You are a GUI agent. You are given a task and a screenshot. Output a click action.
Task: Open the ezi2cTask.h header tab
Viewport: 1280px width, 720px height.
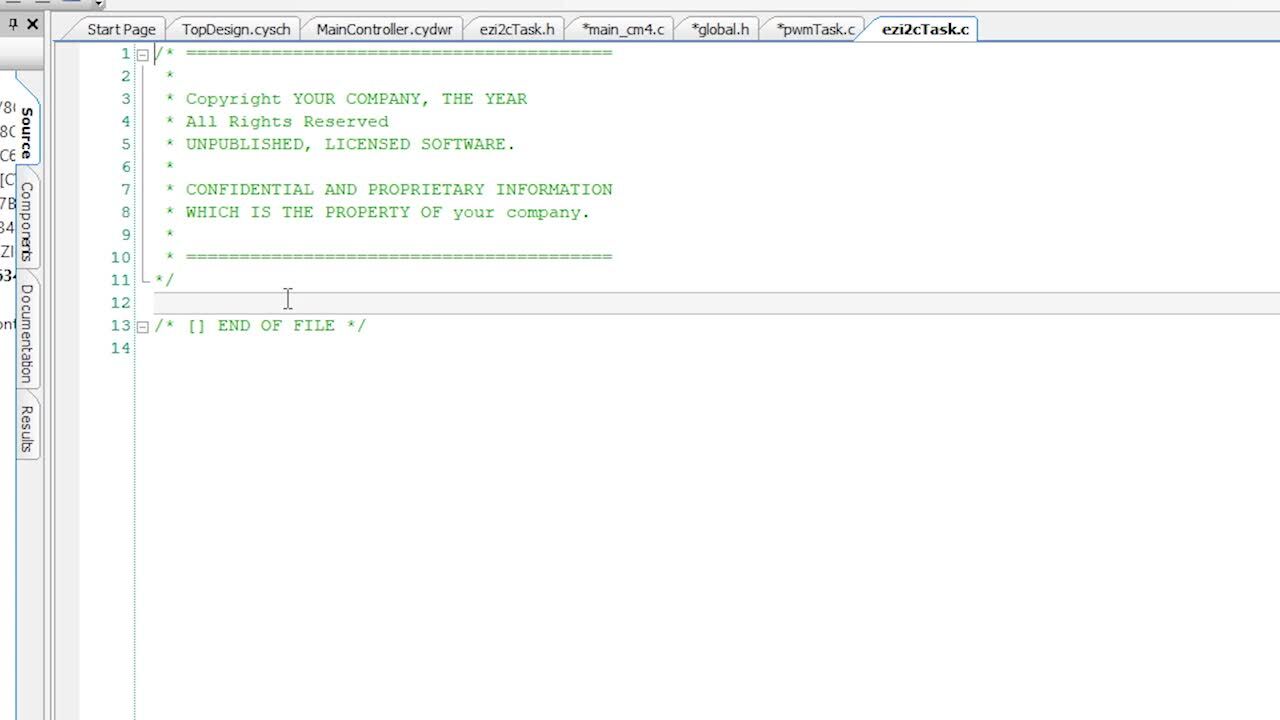[516, 29]
